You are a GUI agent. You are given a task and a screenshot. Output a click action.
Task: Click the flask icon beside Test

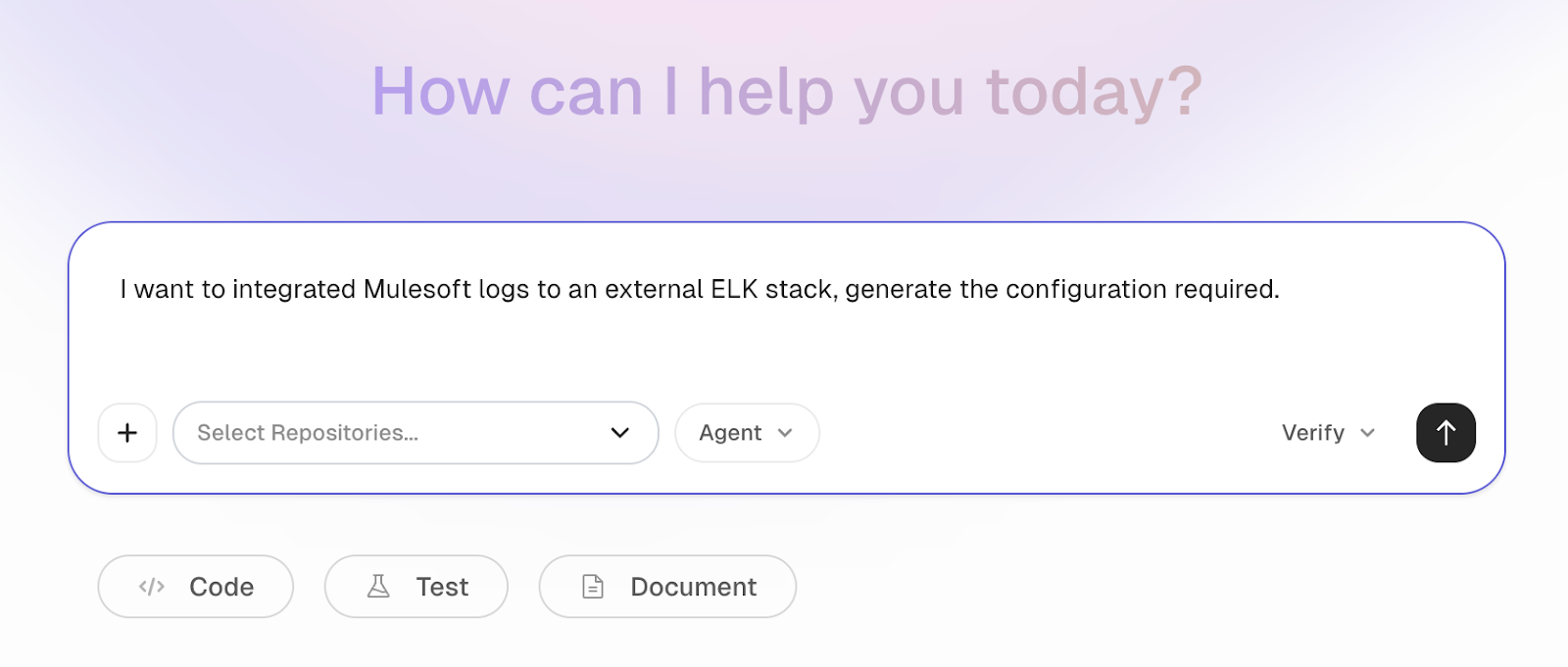click(377, 586)
